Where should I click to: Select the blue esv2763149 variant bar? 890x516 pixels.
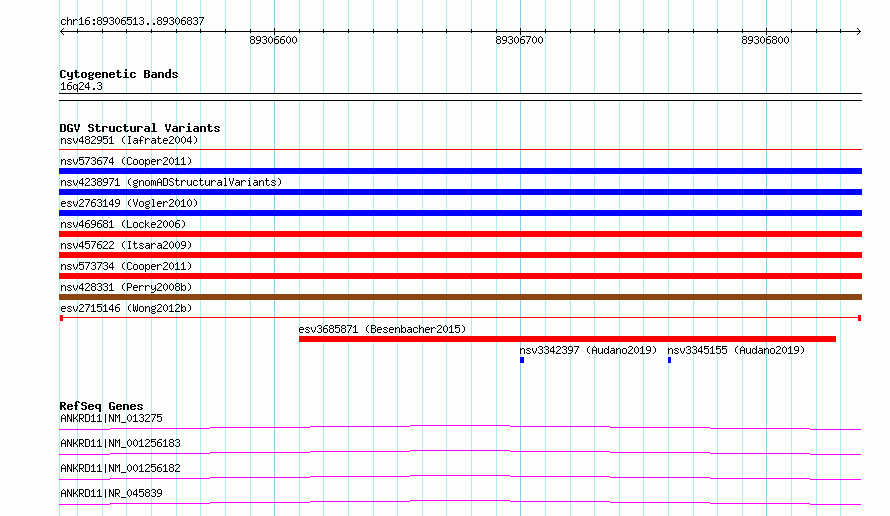click(460, 213)
